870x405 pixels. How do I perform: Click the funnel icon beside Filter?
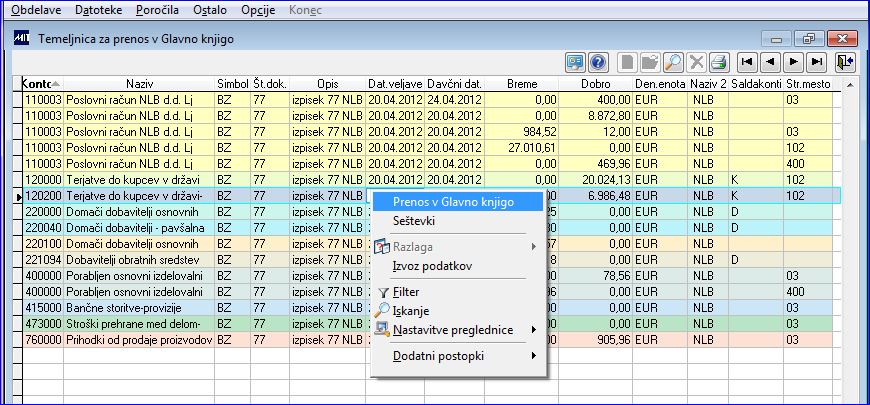(x=382, y=292)
